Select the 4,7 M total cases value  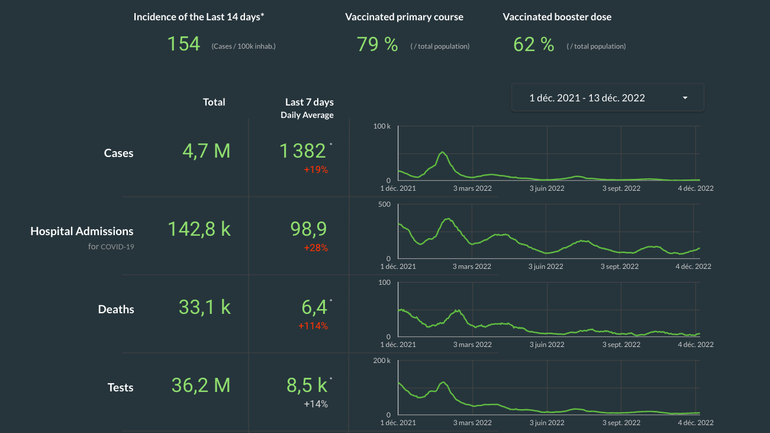coord(206,152)
